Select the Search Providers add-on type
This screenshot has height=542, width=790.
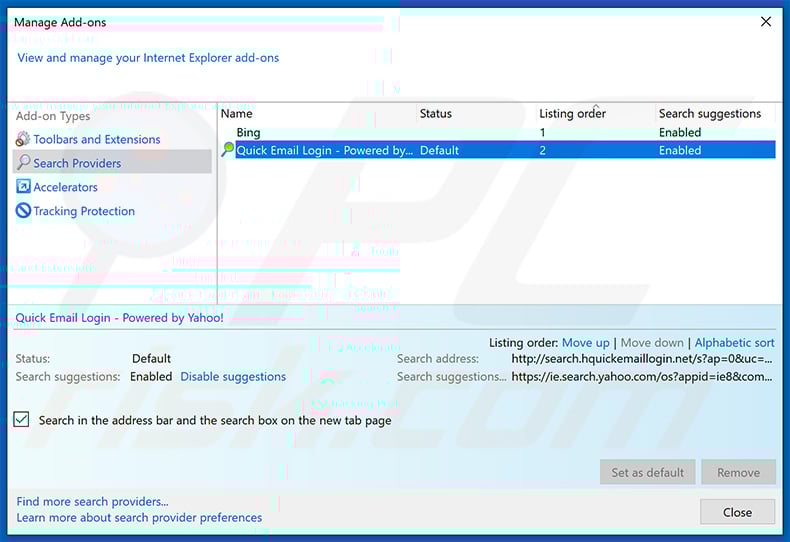[112, 162]
